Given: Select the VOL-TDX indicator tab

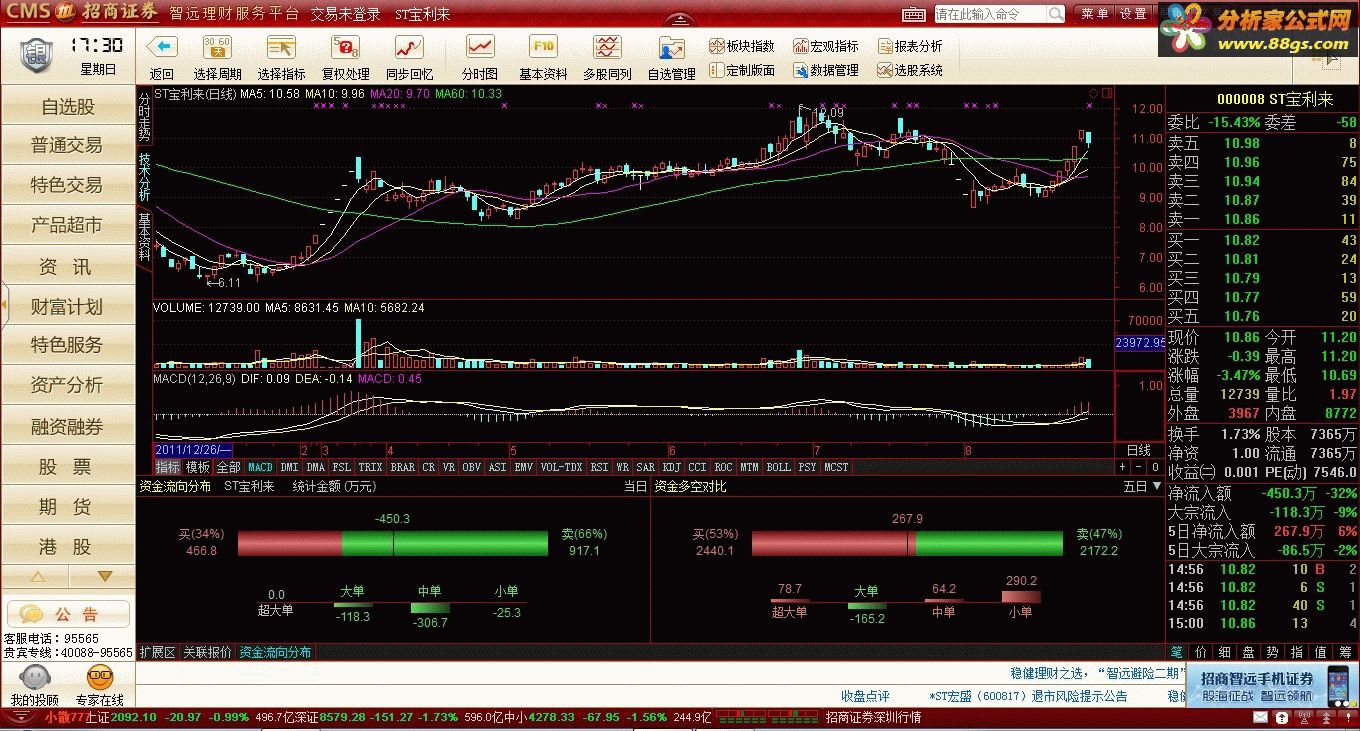Looking at the screenshot, I should 561,467.
